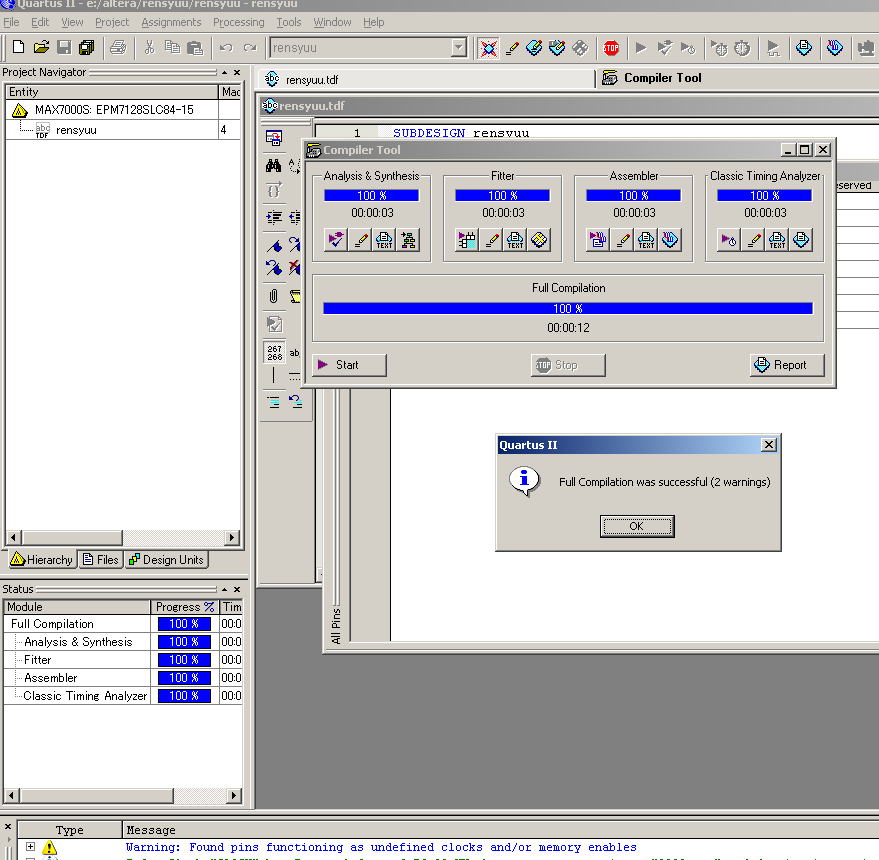This screenshot has height=860, width=879.
Task: Open the project name rensyuu dropdown
Action: (459, 48)
